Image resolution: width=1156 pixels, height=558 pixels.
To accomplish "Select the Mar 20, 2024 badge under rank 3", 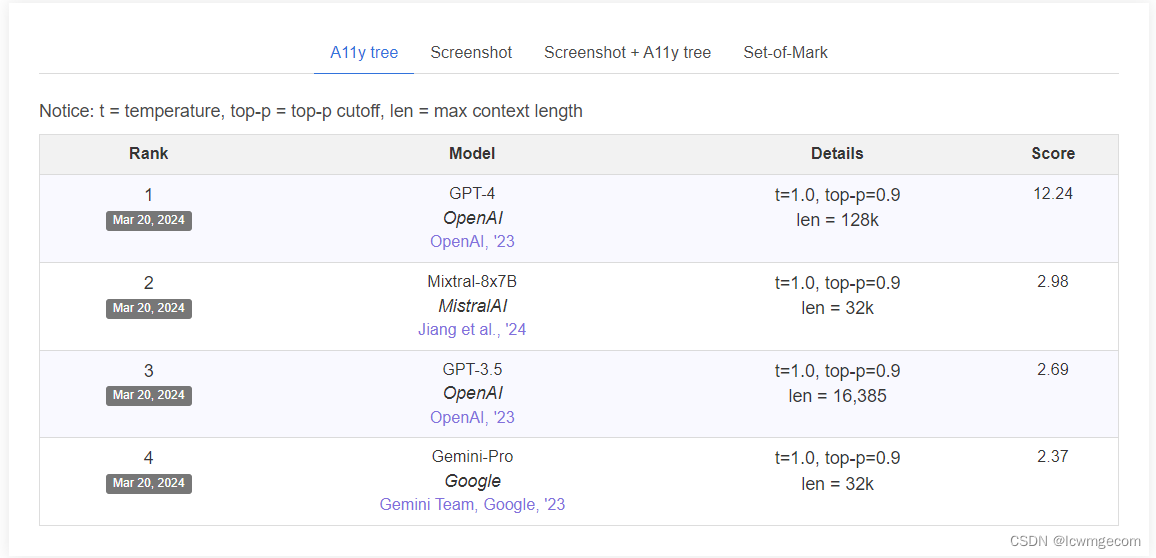I will click(x=149, y=396).
